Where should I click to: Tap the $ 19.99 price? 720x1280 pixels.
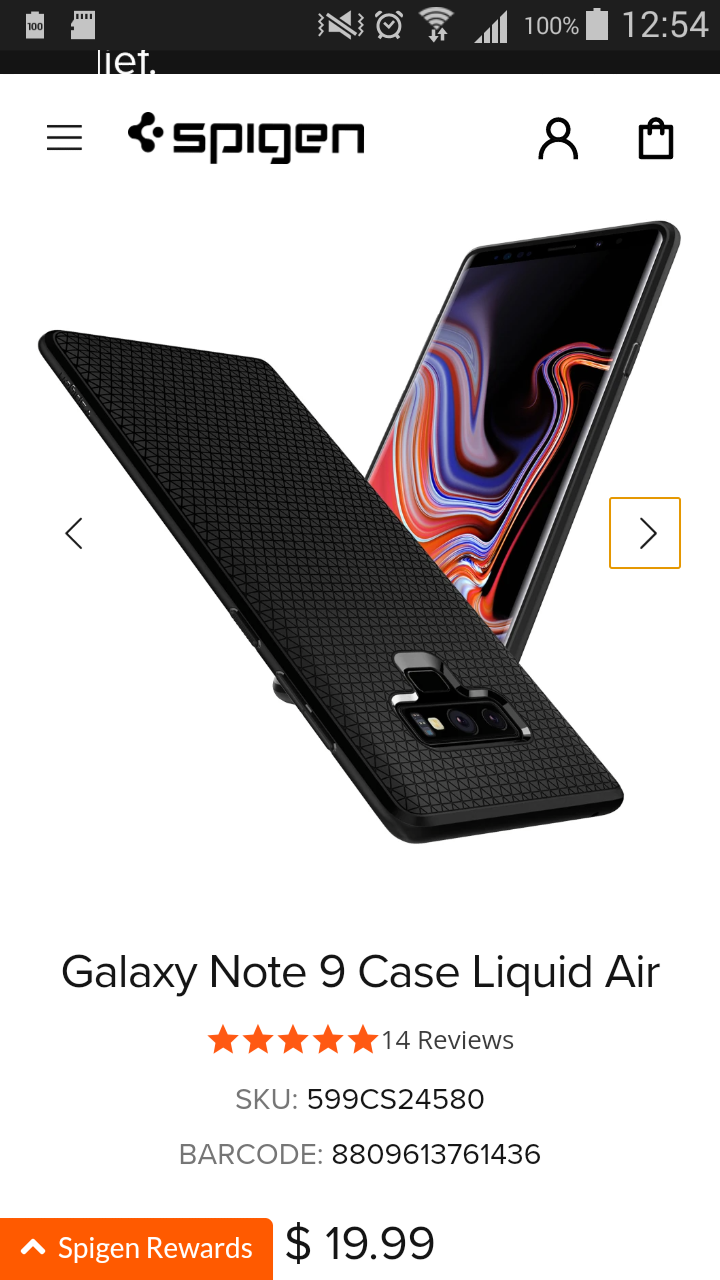point(360,1244)
